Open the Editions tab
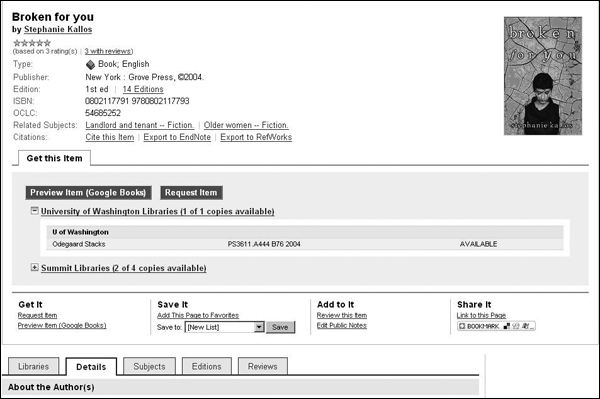This screenshot has height=399, width=600. click(x=207, y=366)
